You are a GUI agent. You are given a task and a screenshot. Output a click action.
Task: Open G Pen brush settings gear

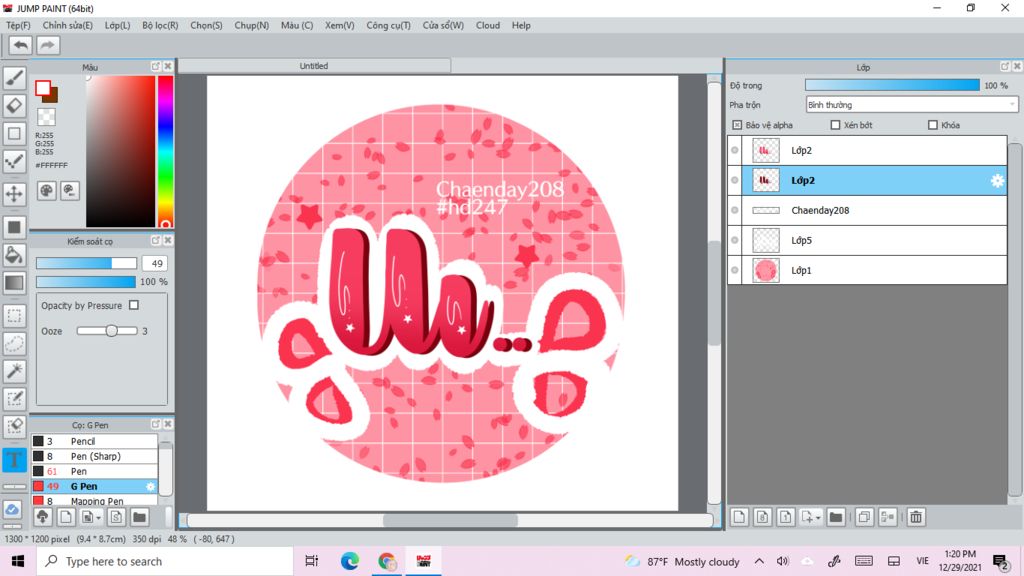(x=150, y=487)
